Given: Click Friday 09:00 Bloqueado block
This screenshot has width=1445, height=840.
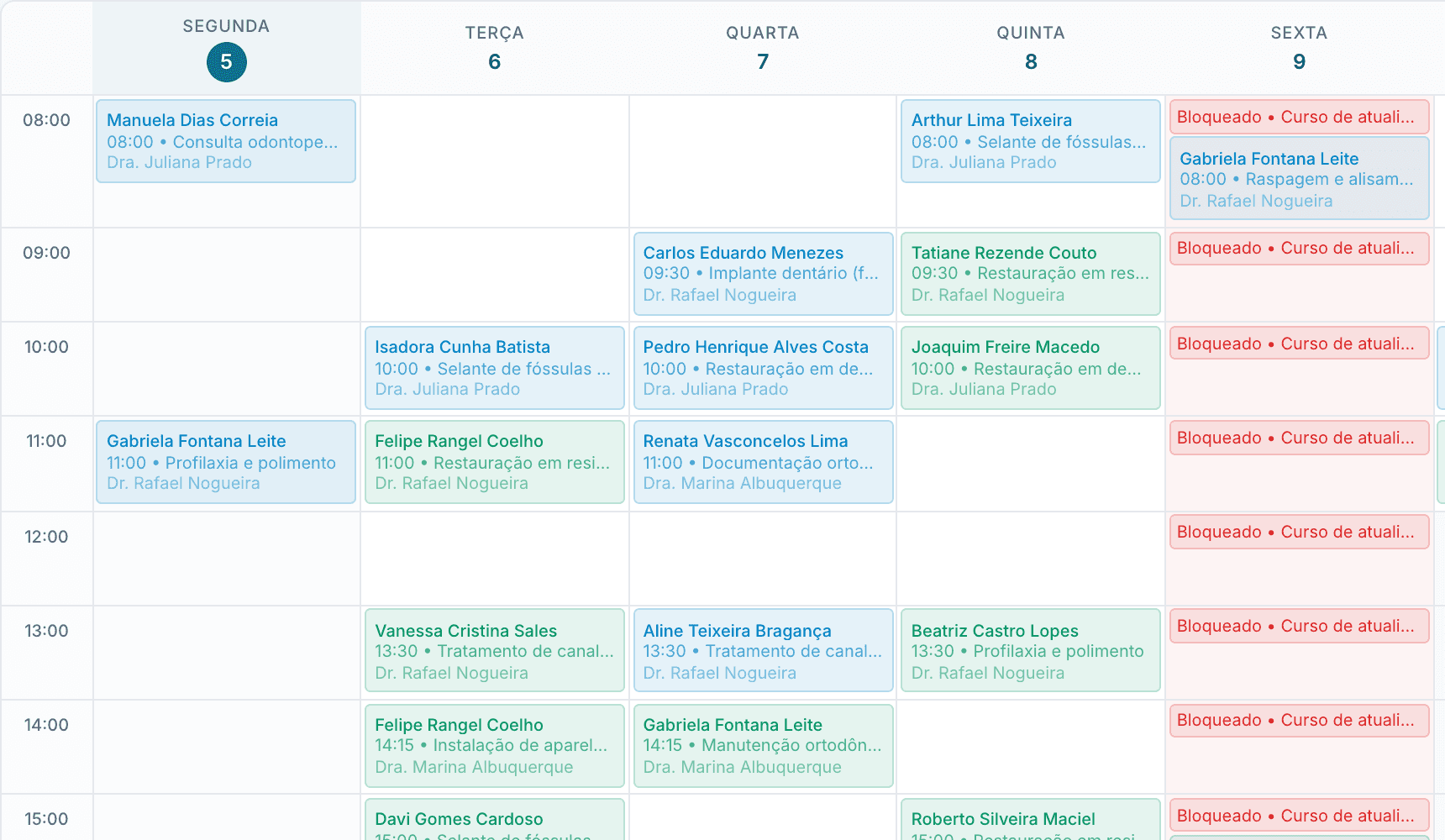Looking at the screenshot, I should (1299, 249).
